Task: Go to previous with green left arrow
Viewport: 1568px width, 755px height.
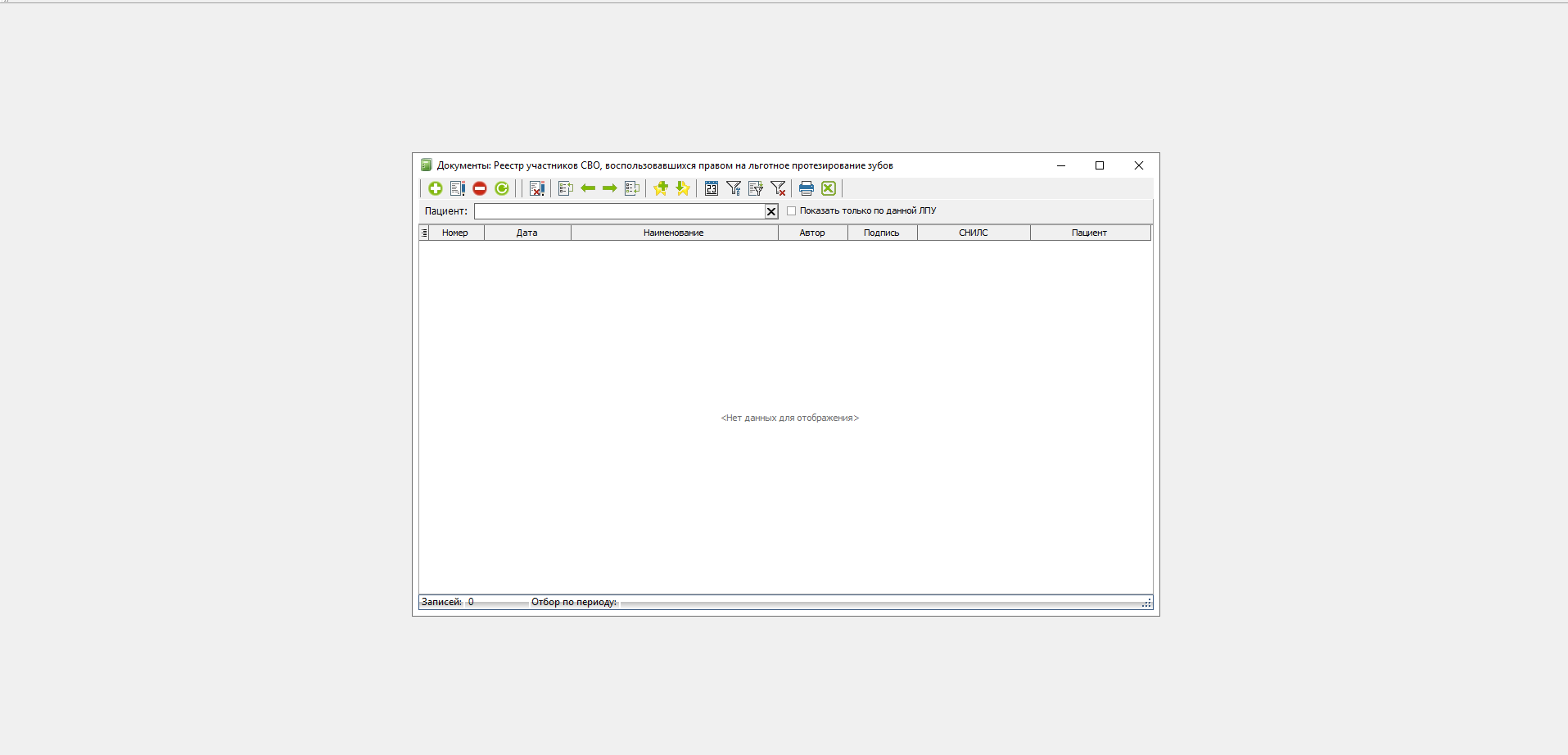Action: (588, 188)
